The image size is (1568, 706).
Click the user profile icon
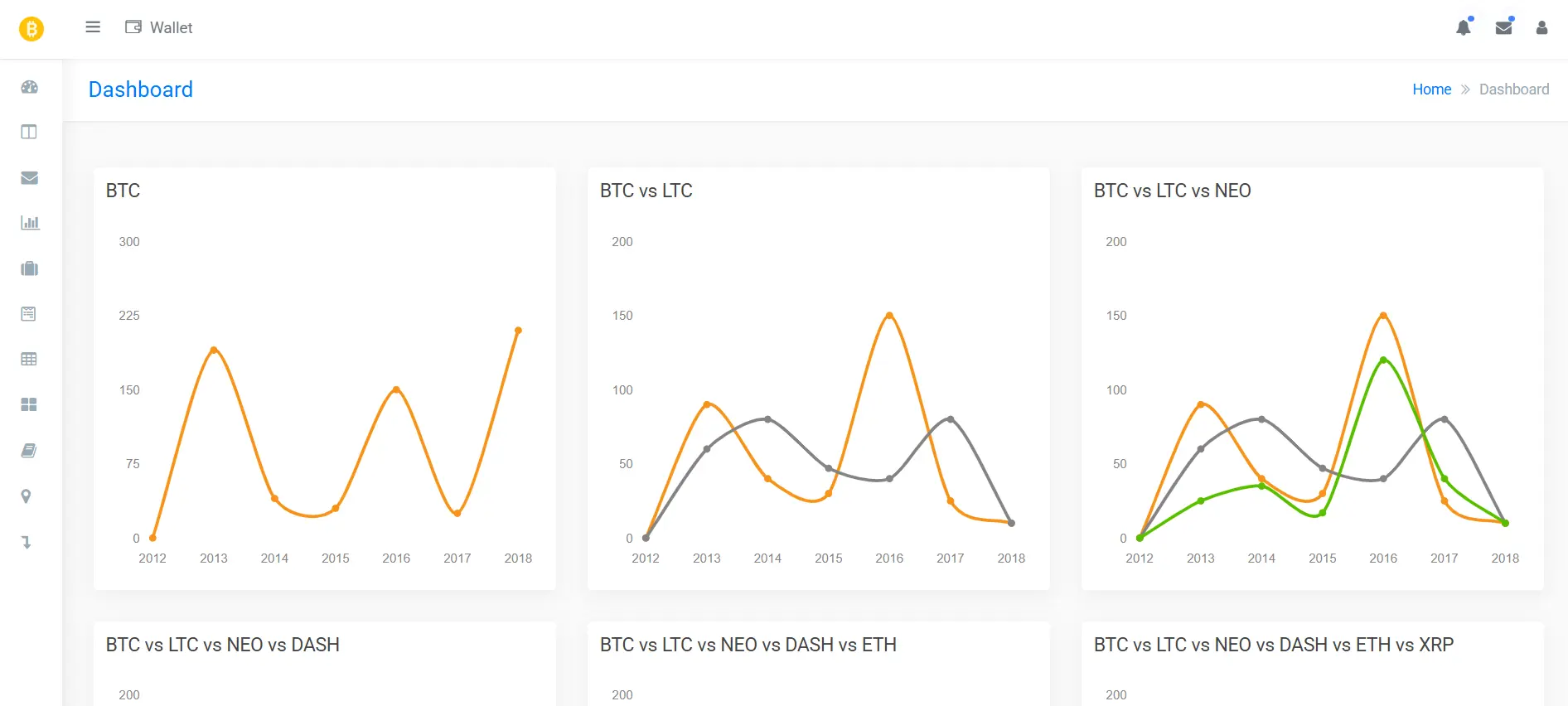coord(1541,27)
